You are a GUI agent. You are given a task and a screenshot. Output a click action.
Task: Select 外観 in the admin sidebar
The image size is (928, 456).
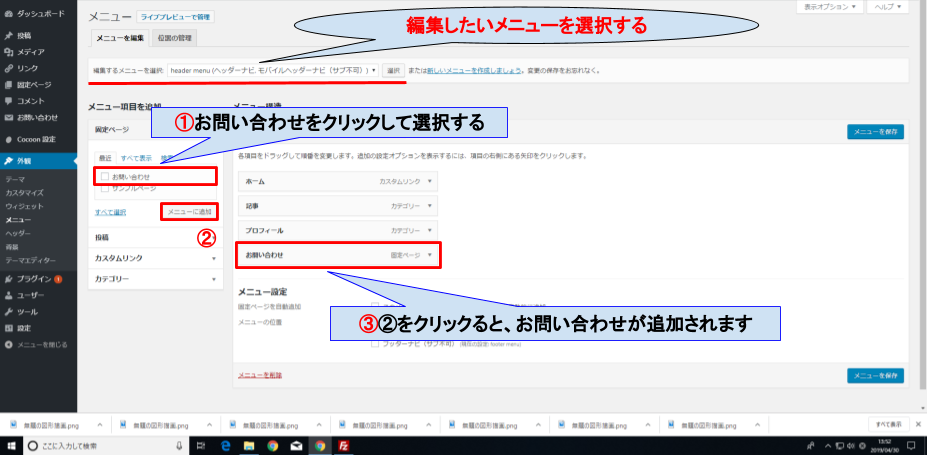coord(38,160)
